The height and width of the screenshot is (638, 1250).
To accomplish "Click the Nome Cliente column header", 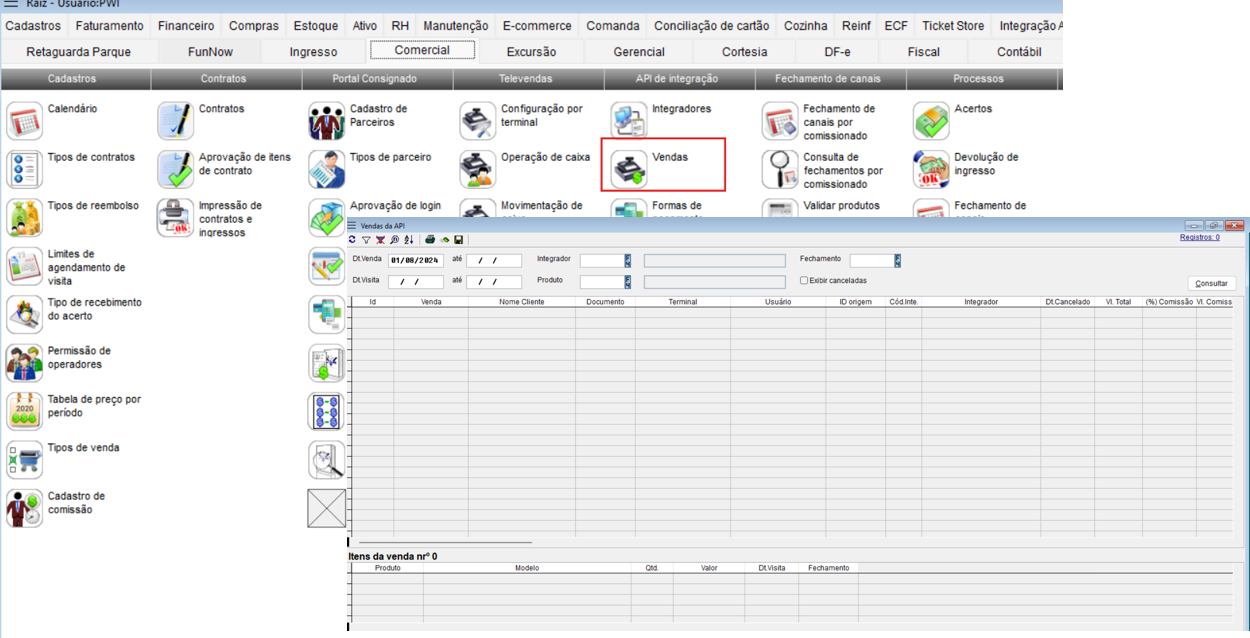I will tap(521, 301).
